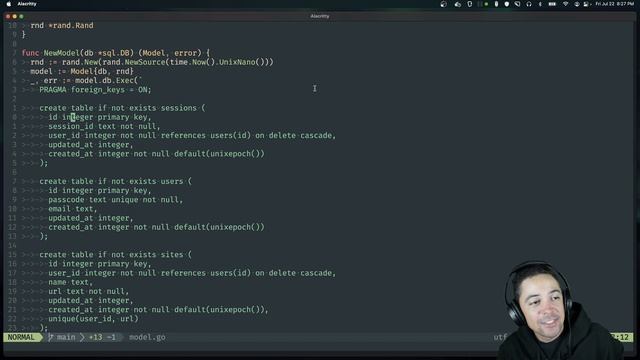Click the green dot indicator in menu bar

point(486,4)
